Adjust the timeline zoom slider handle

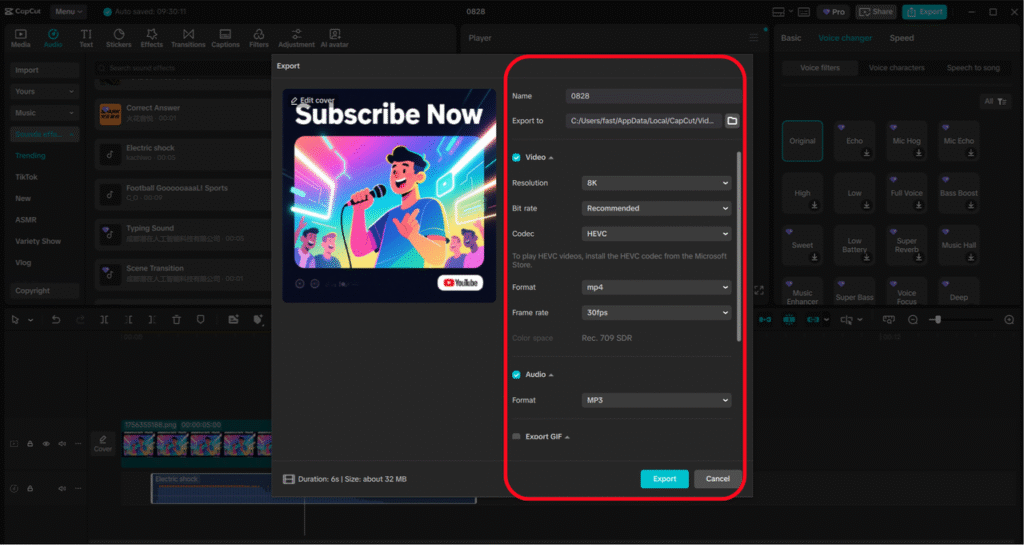tap(938, 320)
